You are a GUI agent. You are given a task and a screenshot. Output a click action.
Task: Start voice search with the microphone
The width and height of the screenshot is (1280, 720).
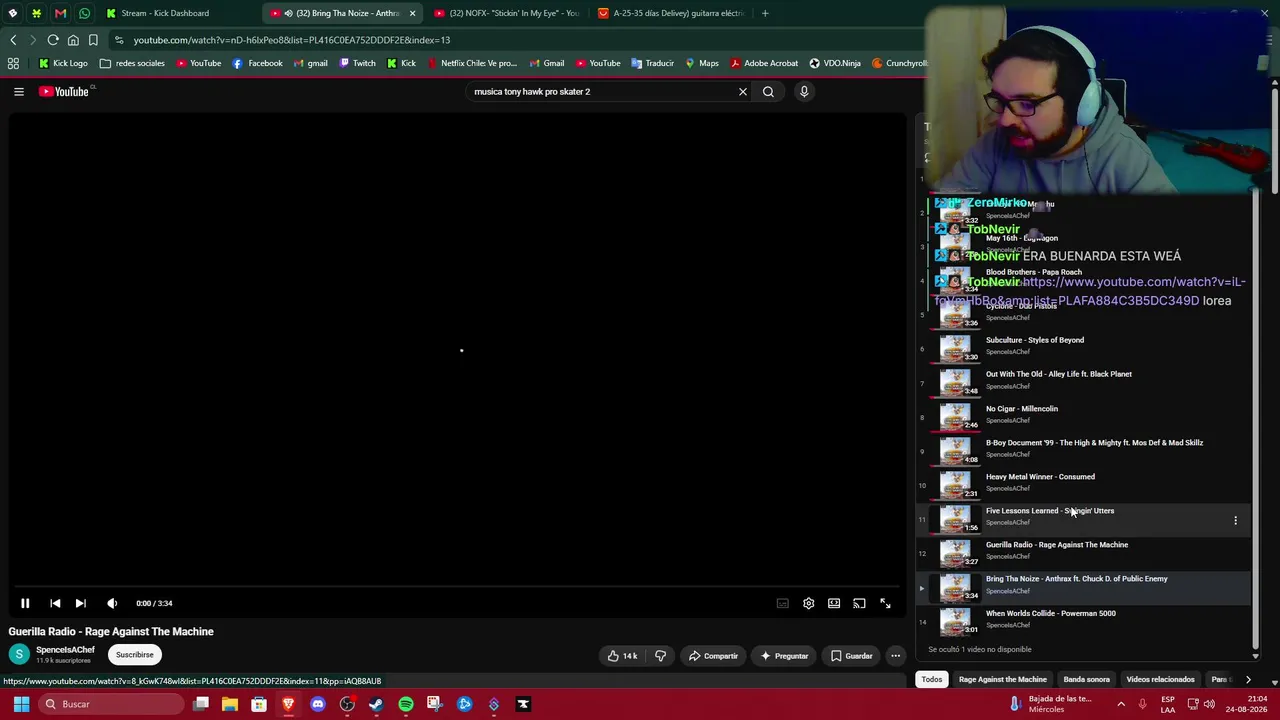pyautogui.click(x=804, y=92)
